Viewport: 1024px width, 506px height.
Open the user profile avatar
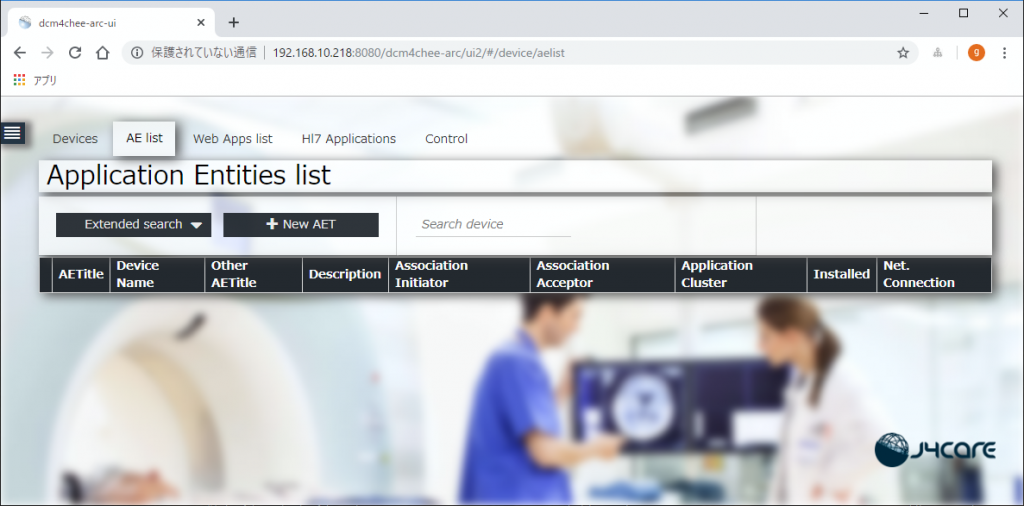pyautogui.click(x=976, y=53)
